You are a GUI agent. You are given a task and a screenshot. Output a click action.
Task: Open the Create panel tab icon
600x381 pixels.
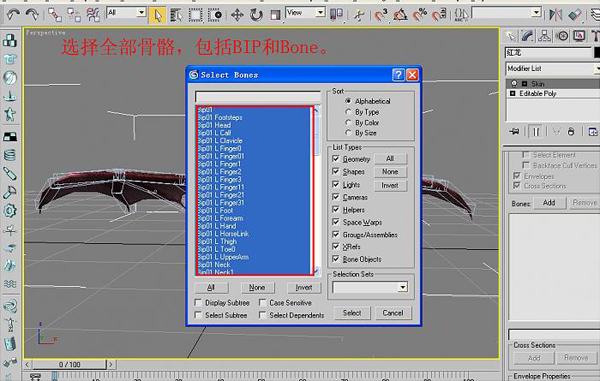click(510, 36)
